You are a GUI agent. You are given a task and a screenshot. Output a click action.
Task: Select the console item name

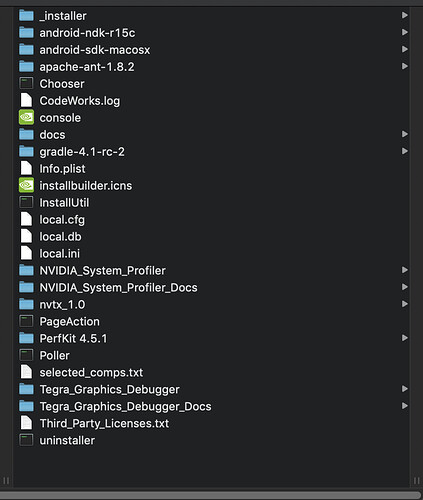[x=60, y=118]
